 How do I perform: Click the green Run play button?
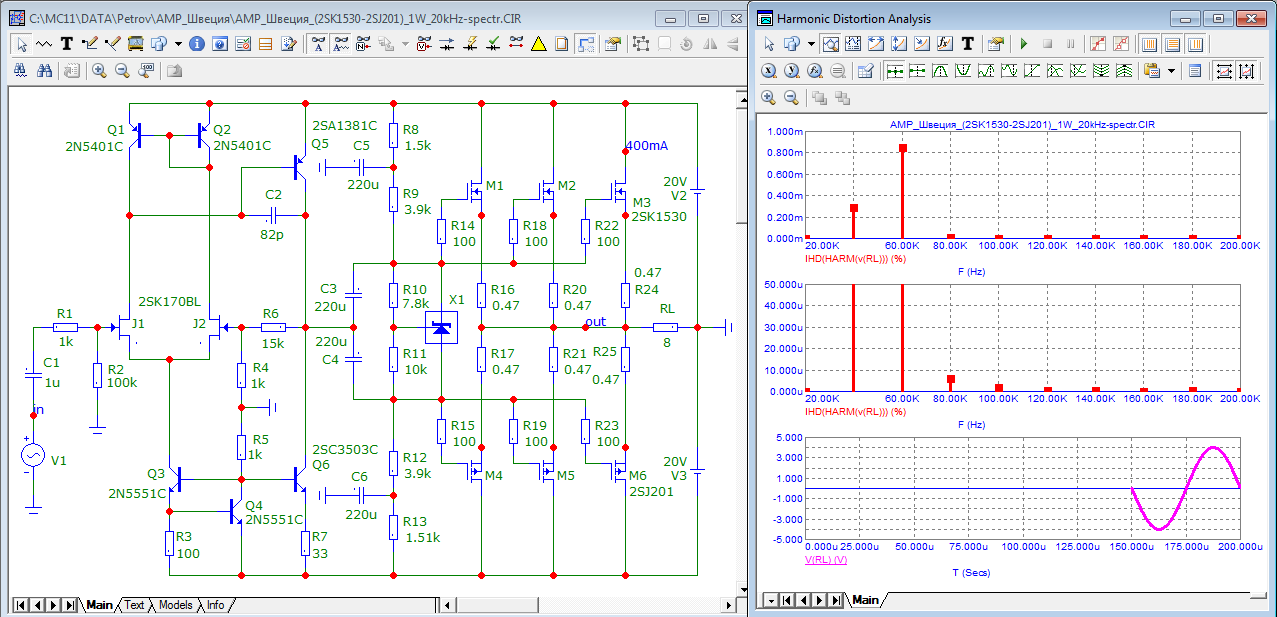(x=1023, y=44)
